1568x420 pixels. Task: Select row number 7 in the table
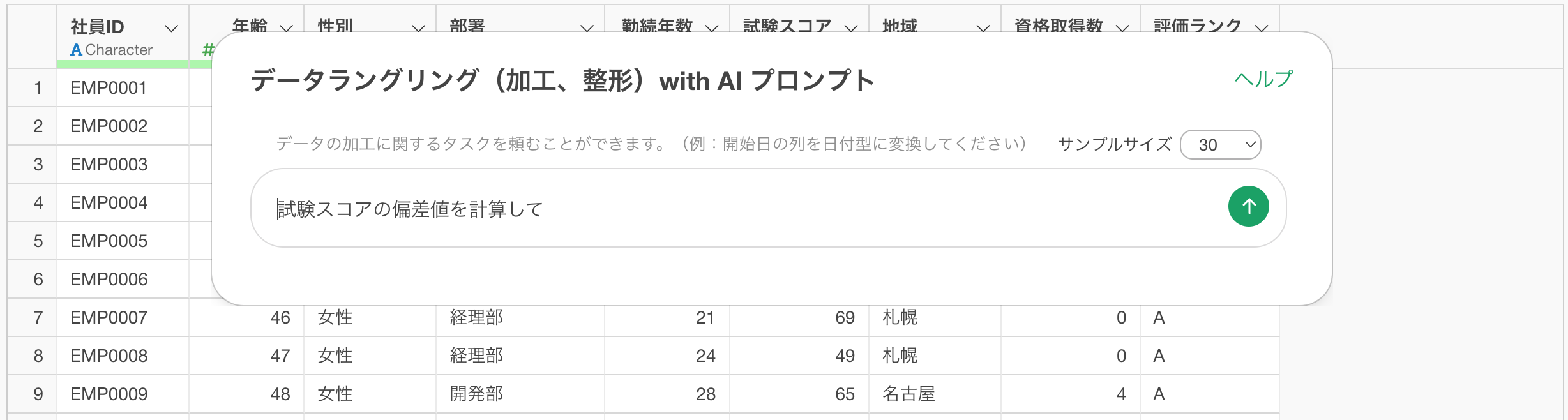38,318
